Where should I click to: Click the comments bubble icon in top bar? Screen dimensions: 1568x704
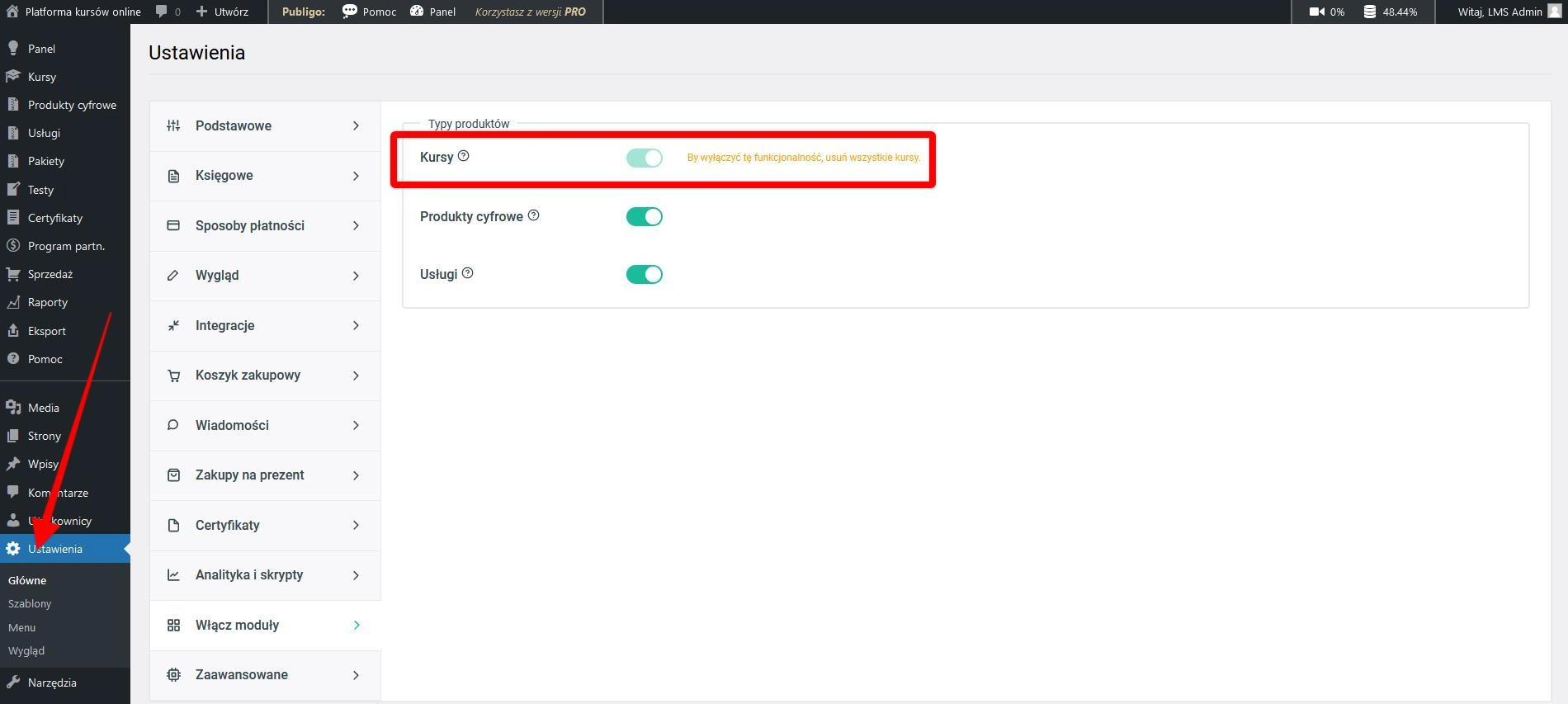162,12
